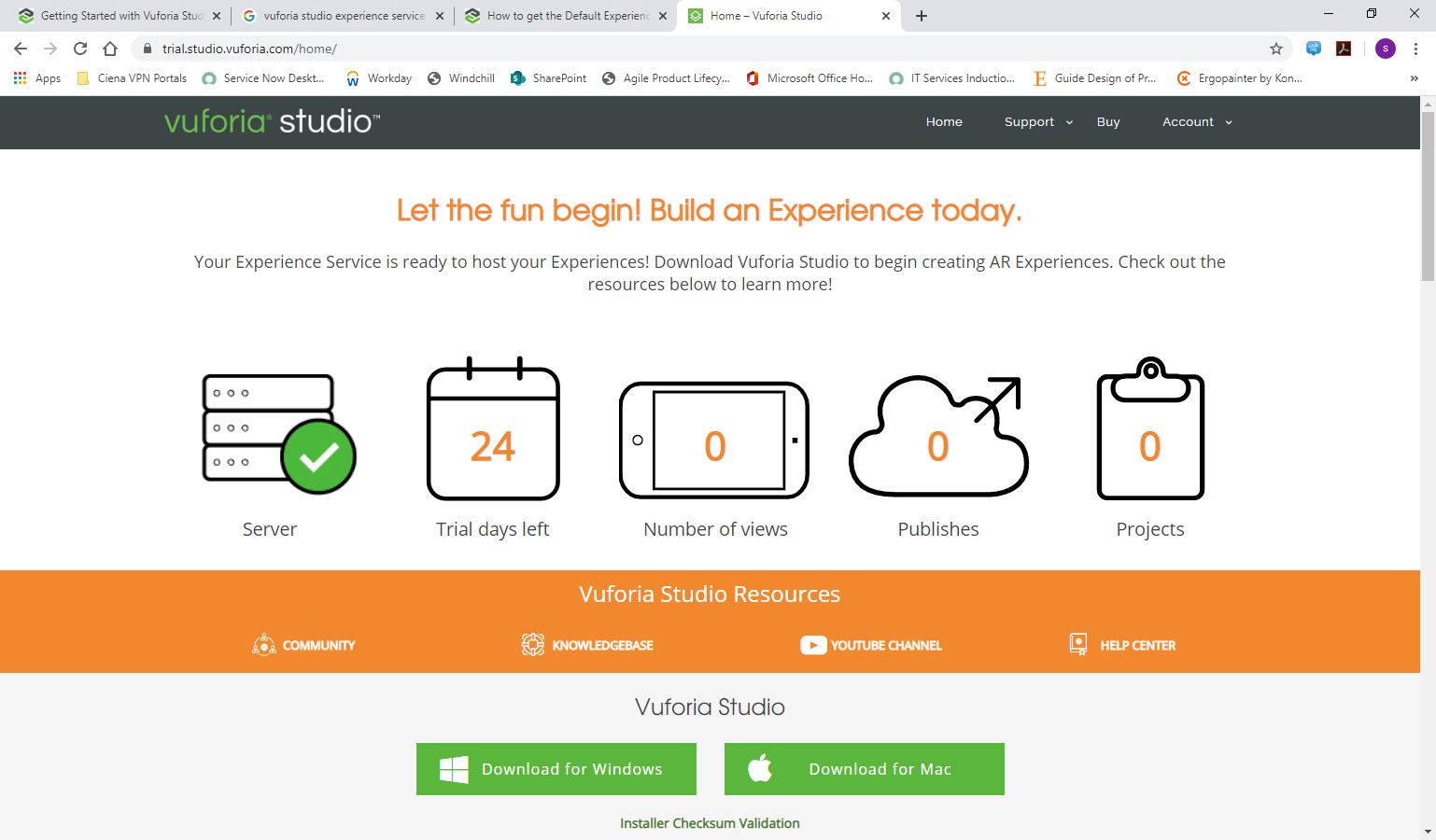
Task: Go forward to the next page
Action: [x=50, y=49]
